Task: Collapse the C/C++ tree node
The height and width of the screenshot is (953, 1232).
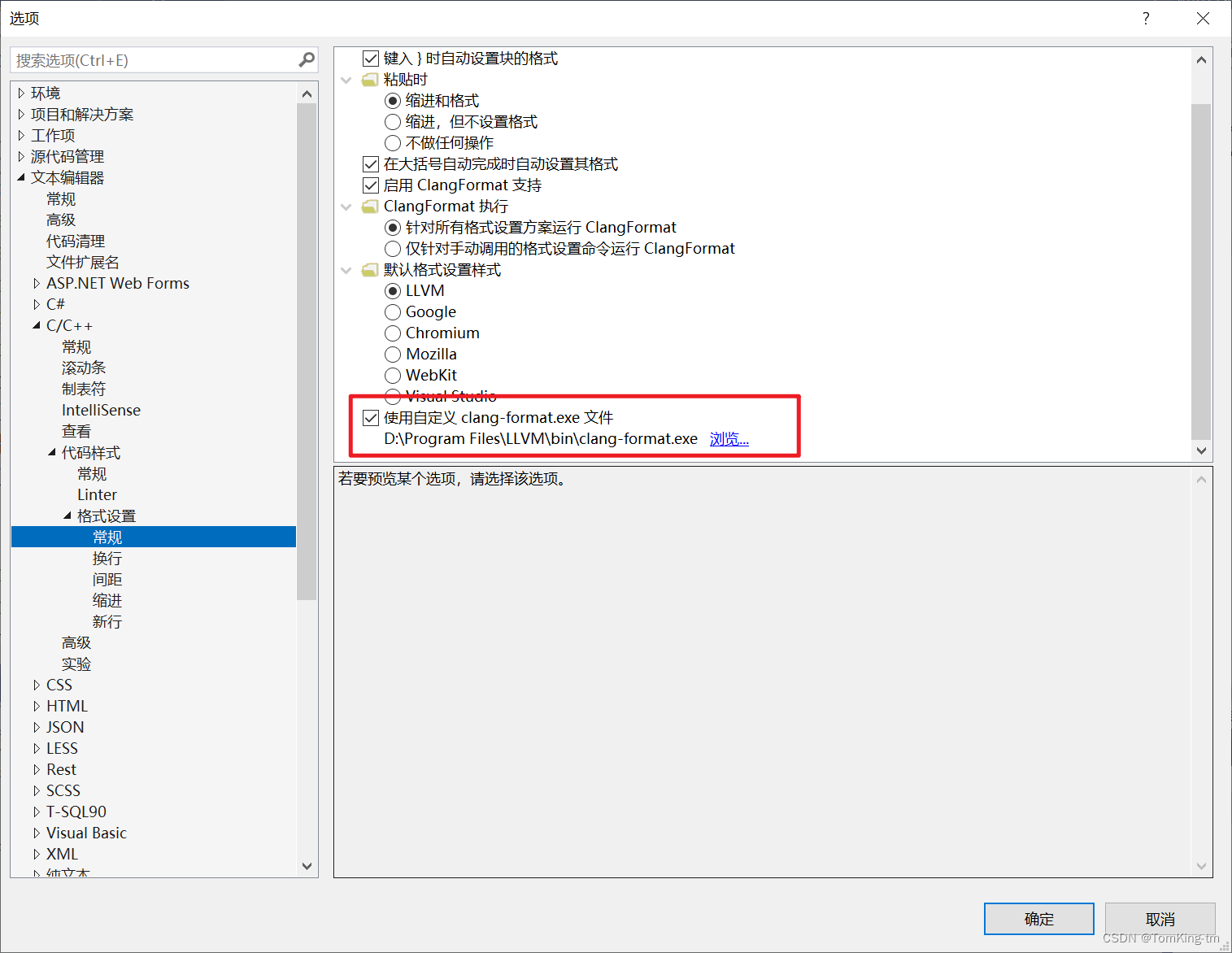Action: (37, 325)
